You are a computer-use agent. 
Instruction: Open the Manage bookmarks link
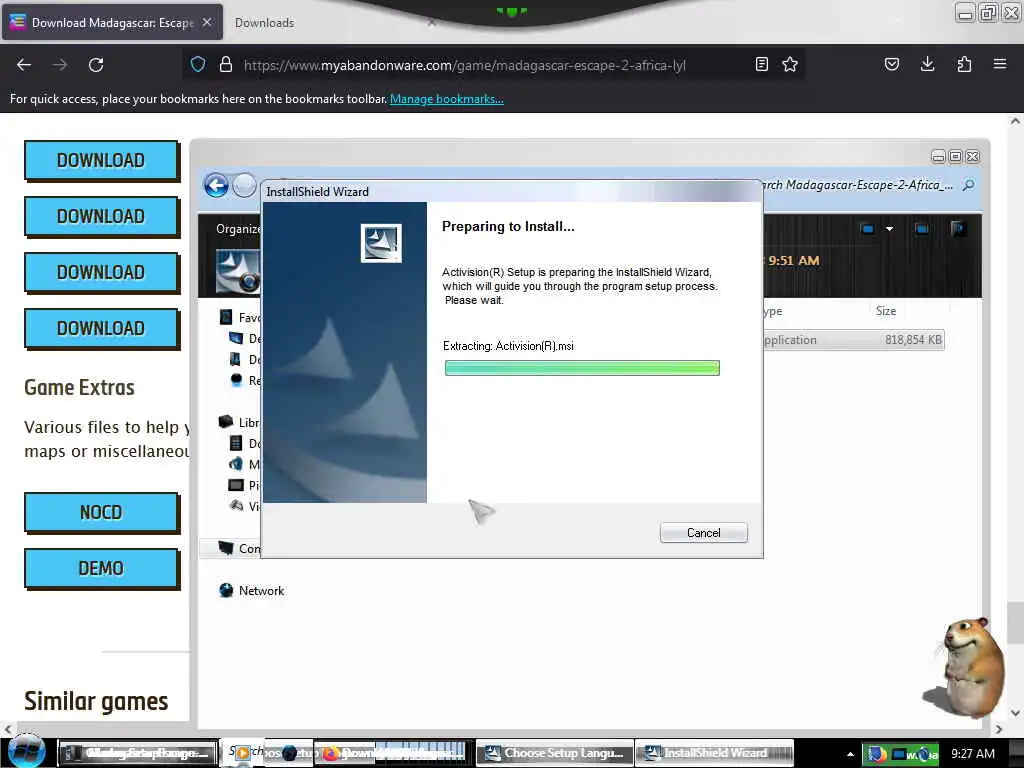tap(447, 99)
